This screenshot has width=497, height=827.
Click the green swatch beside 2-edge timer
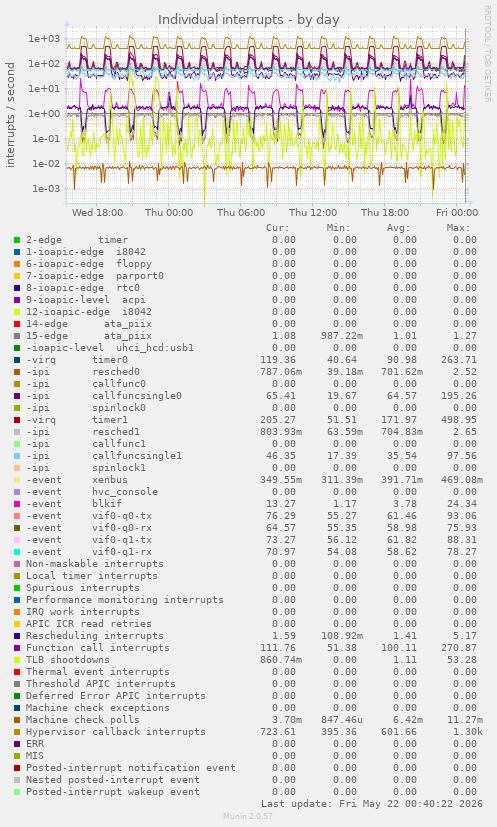17,240
